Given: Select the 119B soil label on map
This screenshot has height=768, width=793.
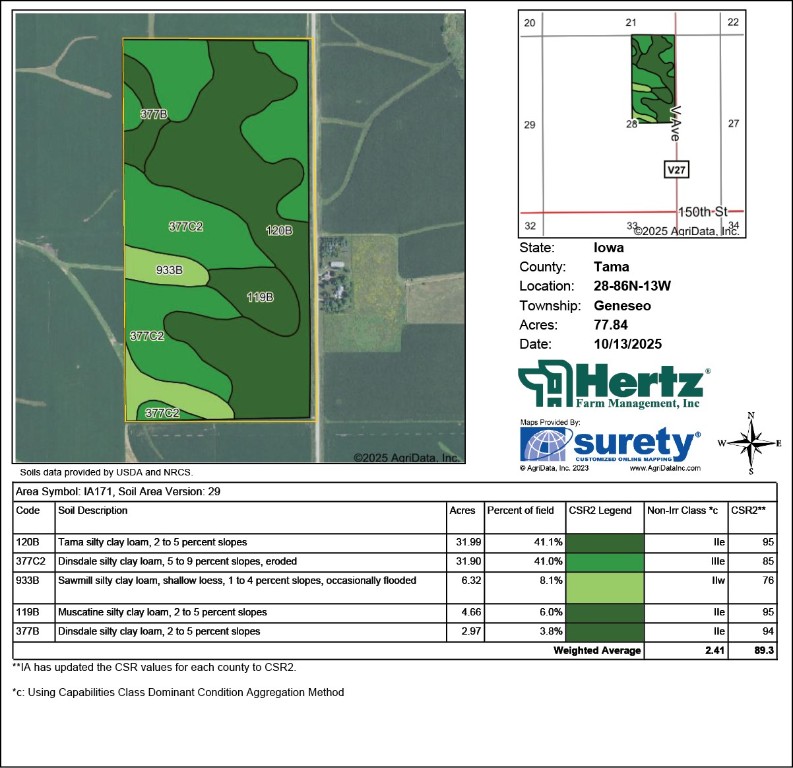Looking at the screenshot, I should click(260, 297).
